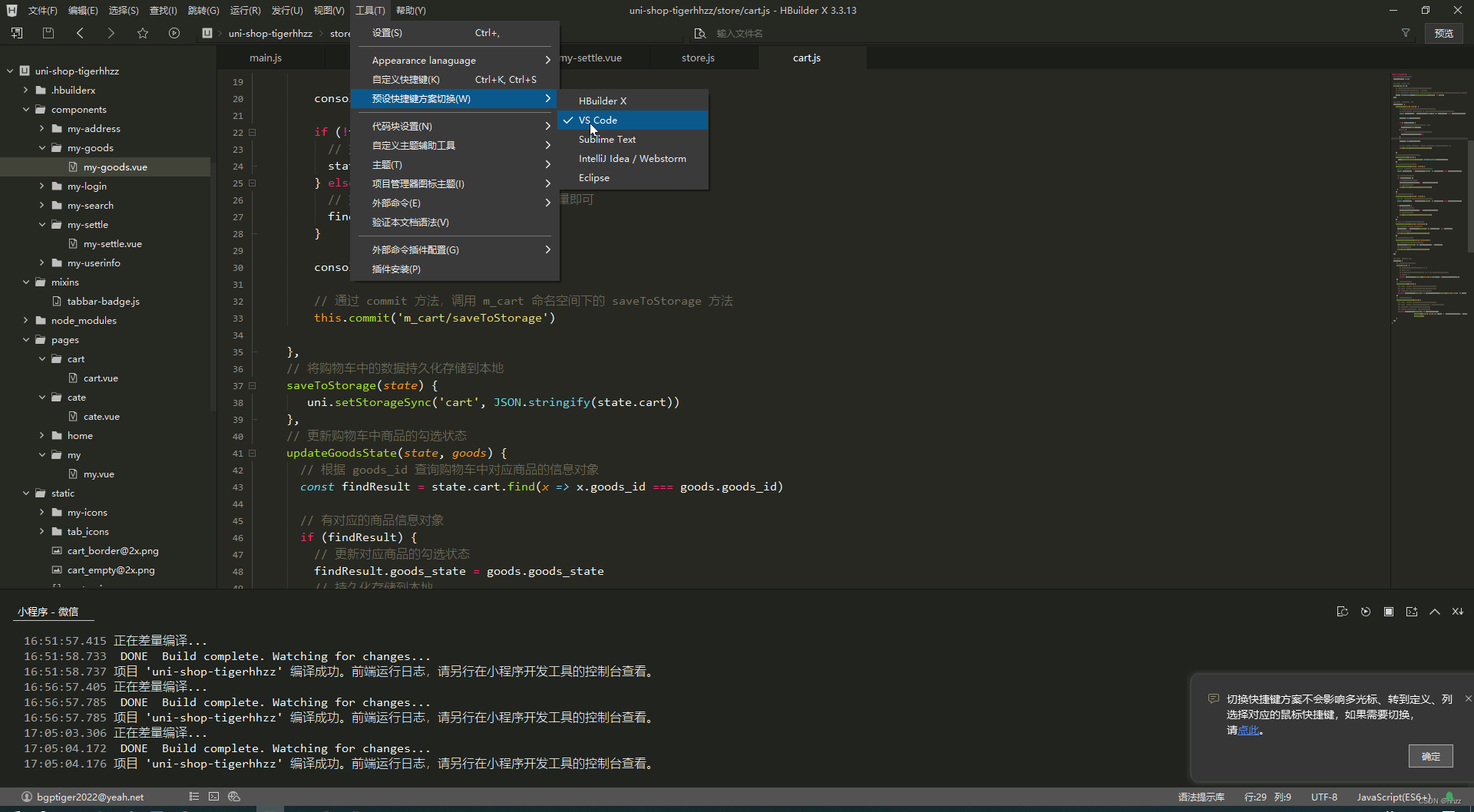
Task: Stop the running console task
Action: [1388, 612]
